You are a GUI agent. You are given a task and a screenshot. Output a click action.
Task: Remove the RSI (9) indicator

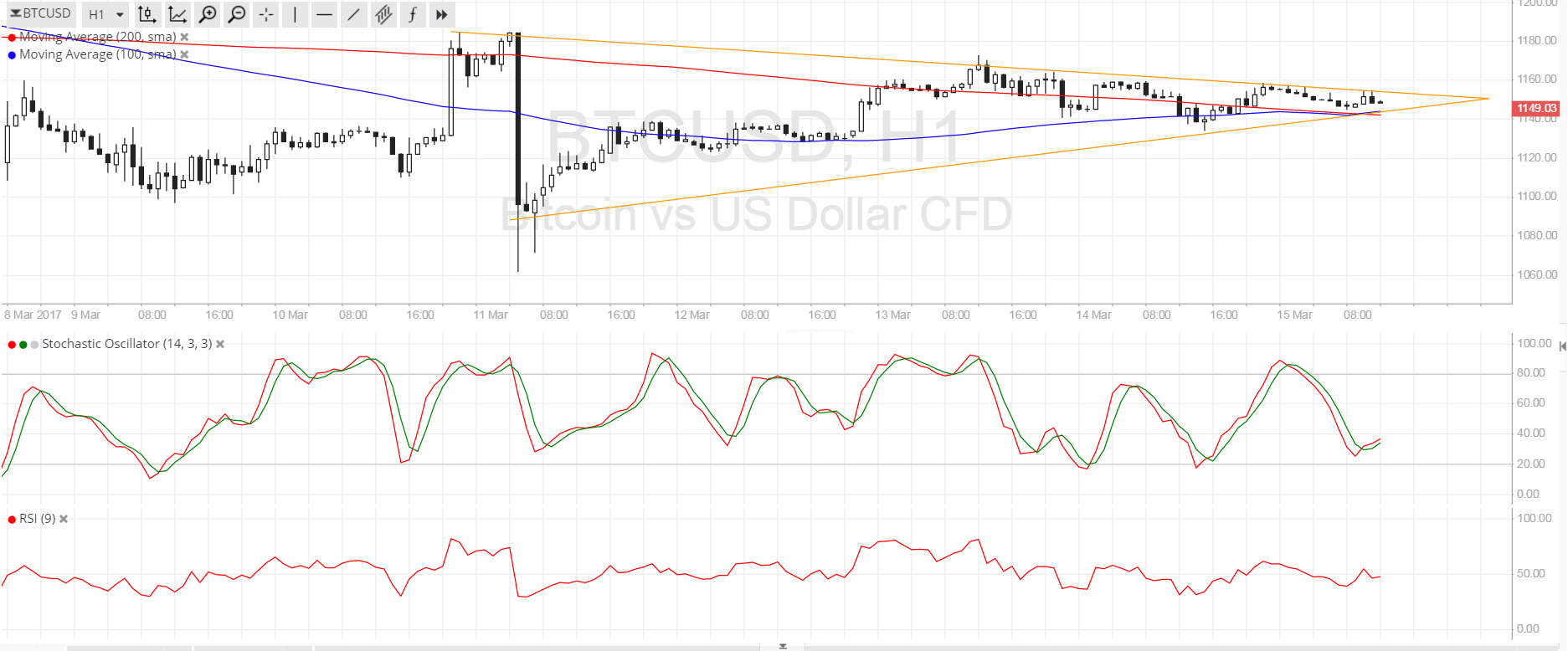tap(64, 519)
